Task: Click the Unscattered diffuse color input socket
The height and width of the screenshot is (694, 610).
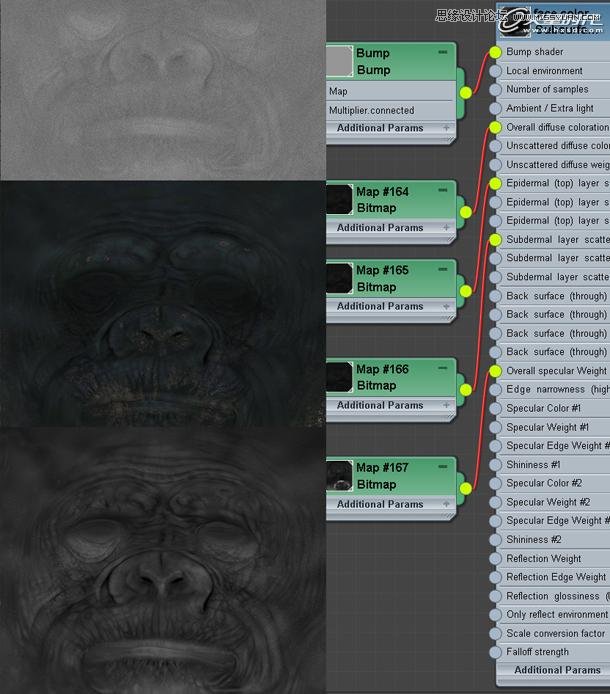Action: coord(495,146)
